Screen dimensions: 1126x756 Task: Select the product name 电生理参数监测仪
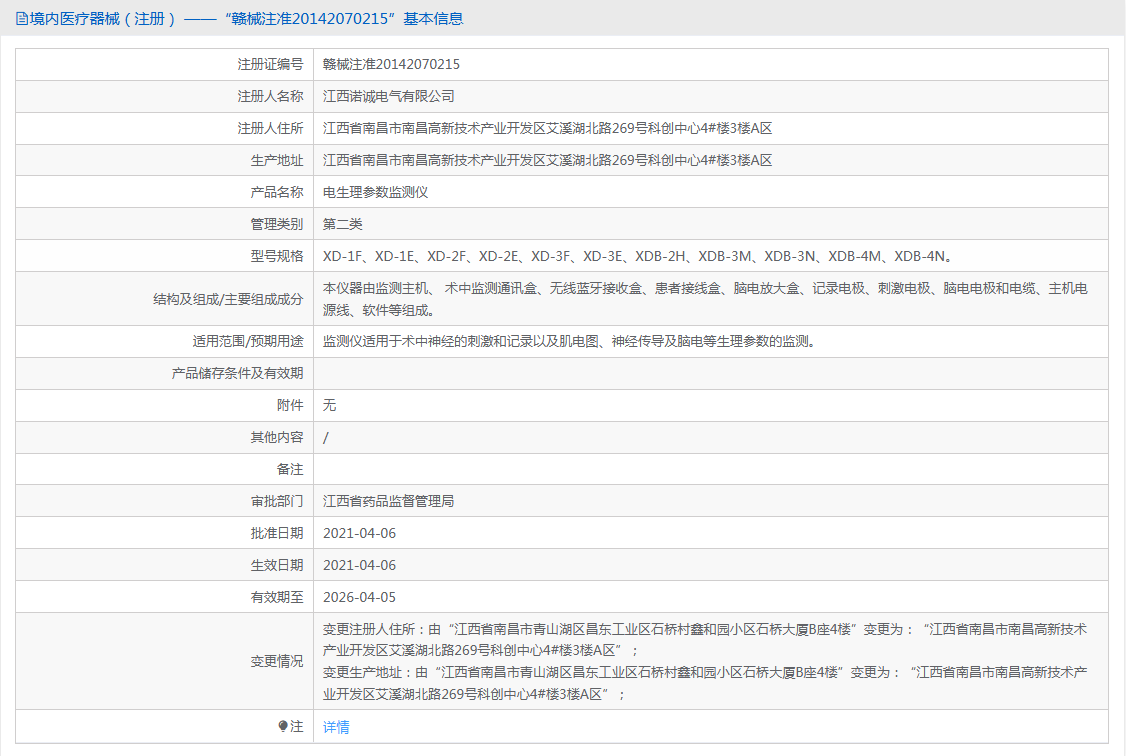376,192
